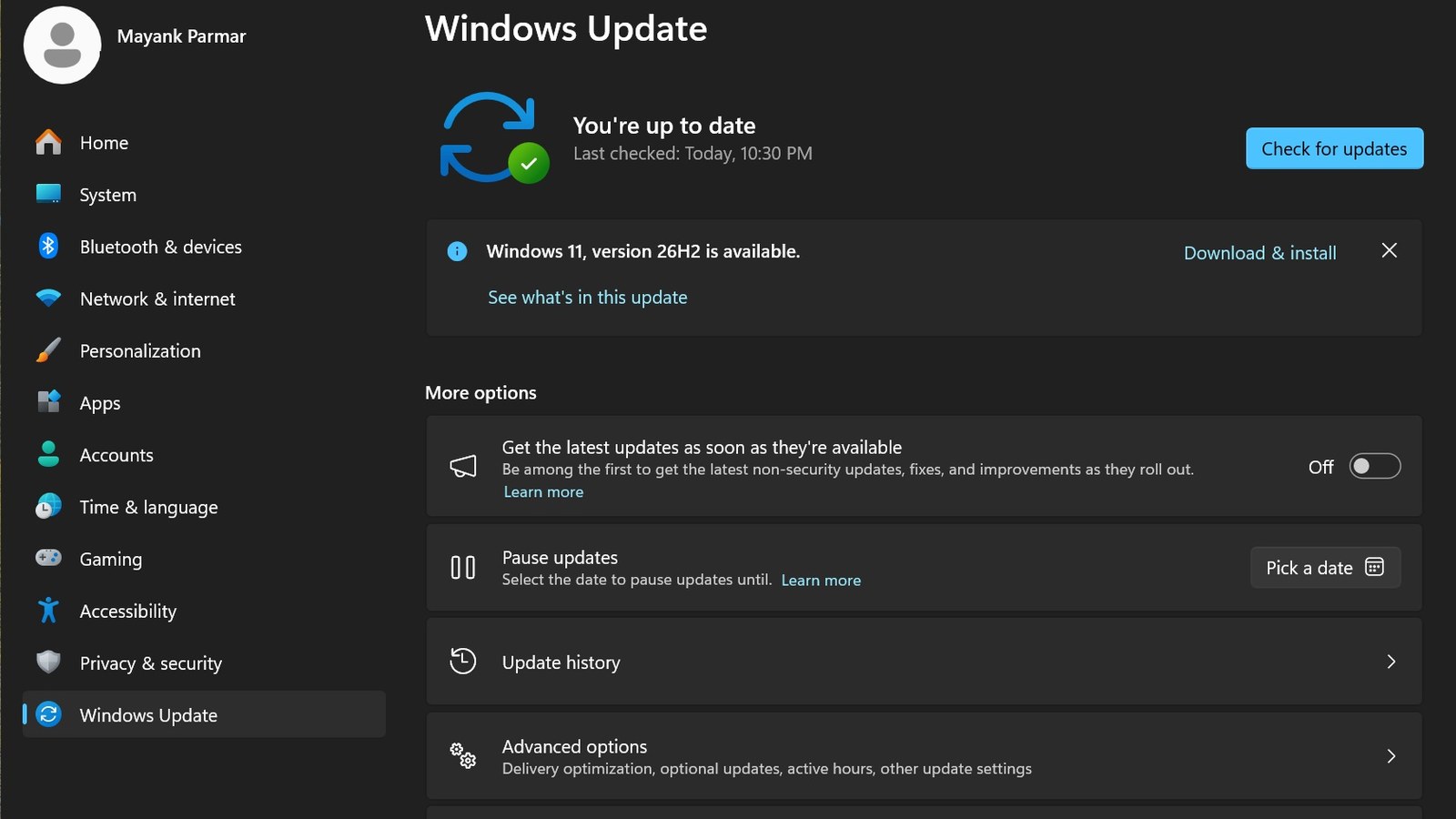Click Check for updates button
Screen dimensions: 1456x819
1334,148
